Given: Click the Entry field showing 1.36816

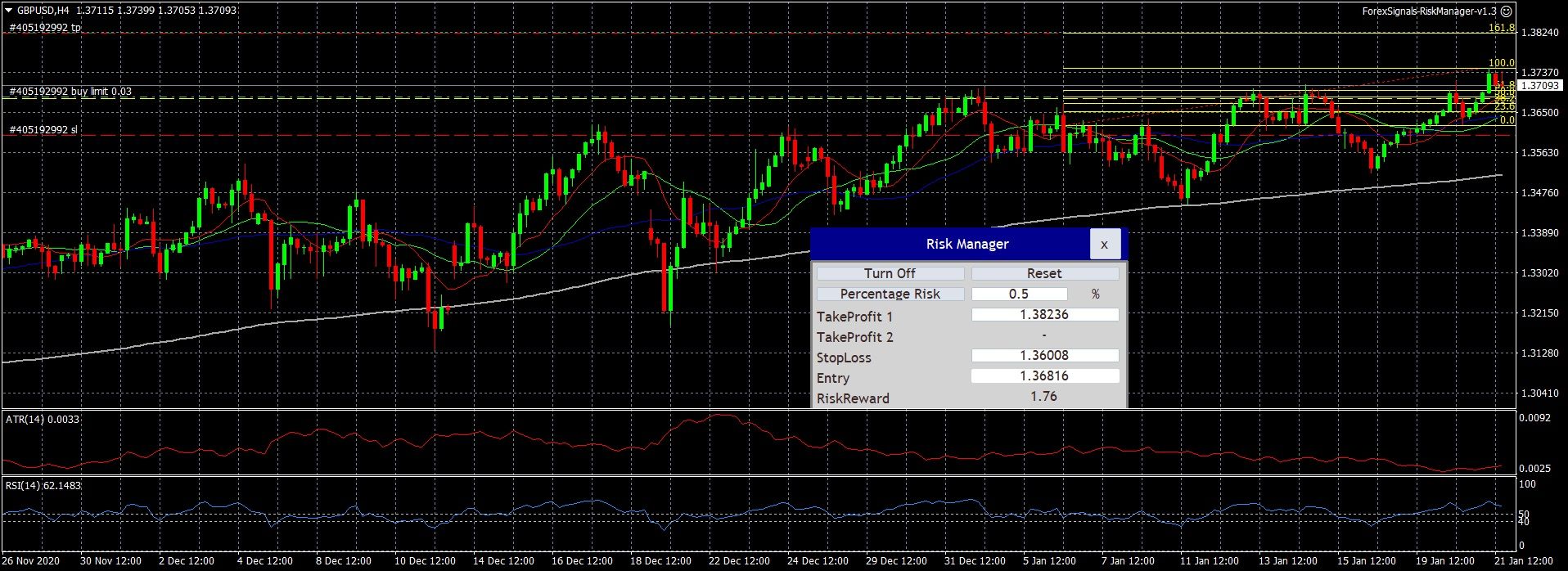Looking at the screenshot, I should [1044, 375].
